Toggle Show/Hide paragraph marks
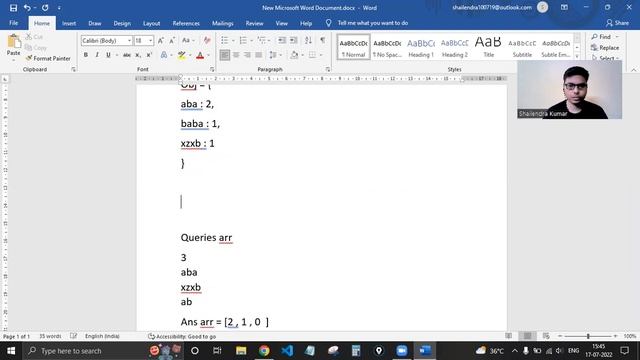 coord(323,40)
